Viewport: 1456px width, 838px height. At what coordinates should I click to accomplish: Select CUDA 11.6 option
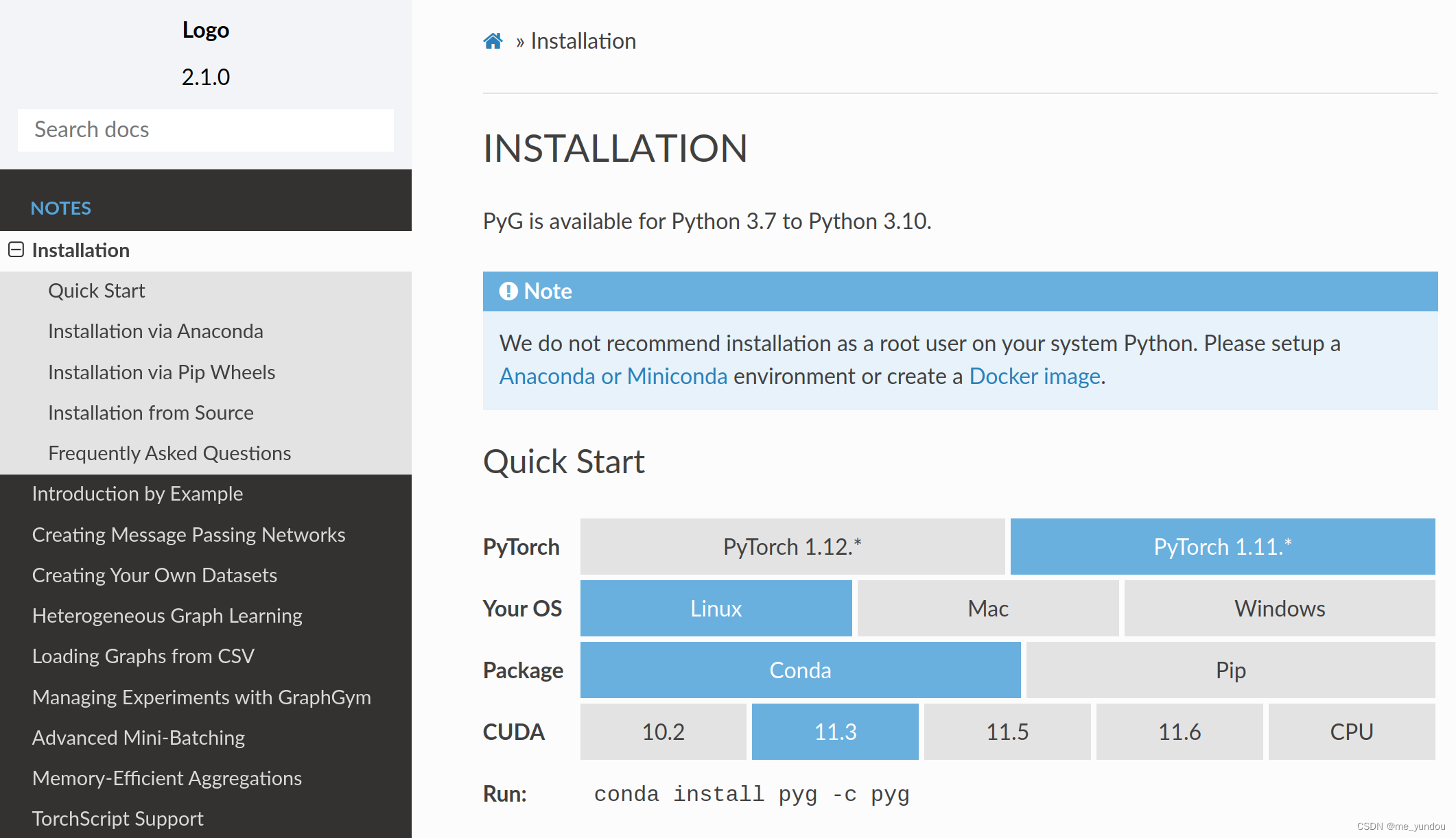point(1179,732)
